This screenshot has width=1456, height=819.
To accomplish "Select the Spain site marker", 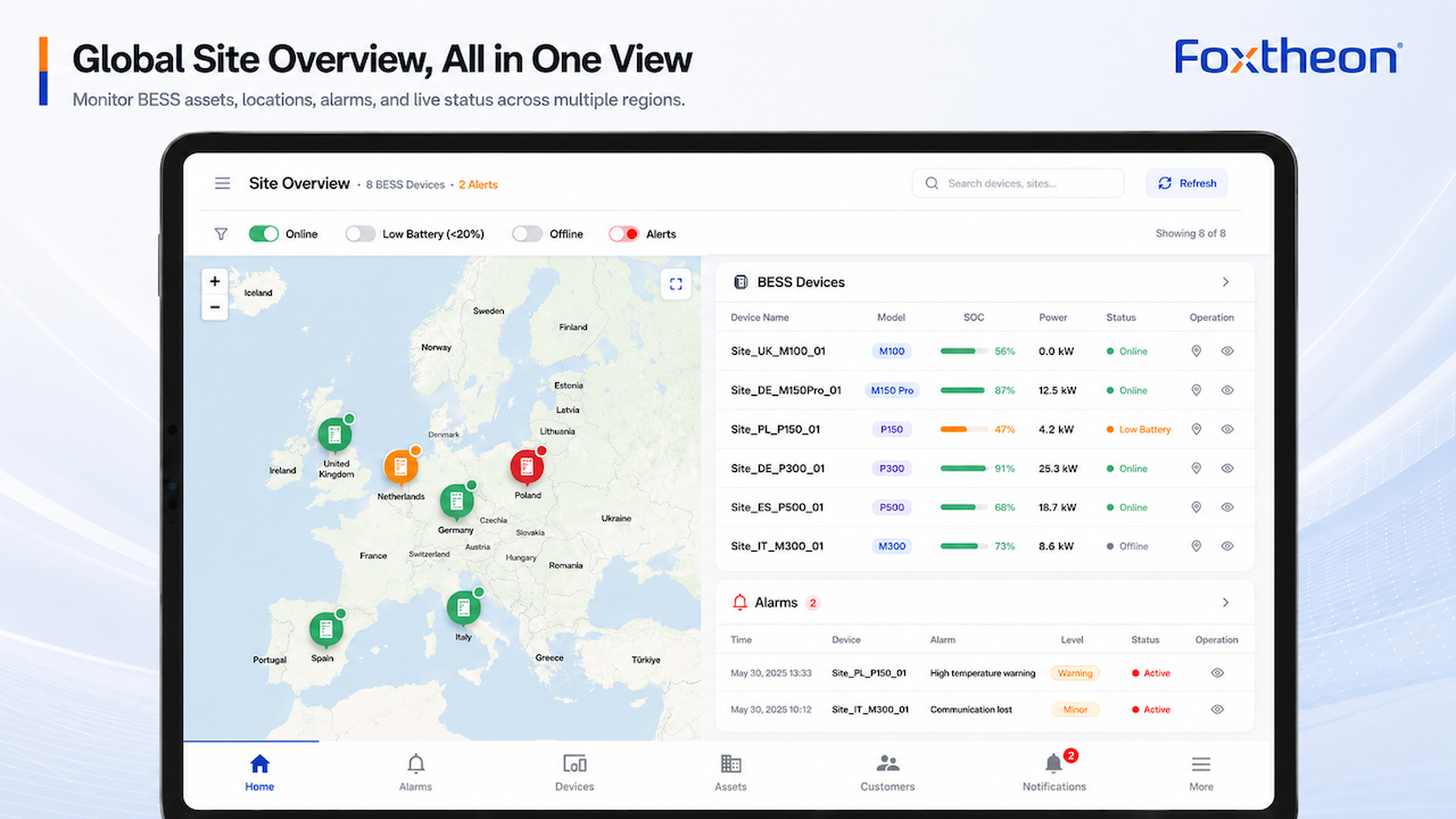I will 326,629.
